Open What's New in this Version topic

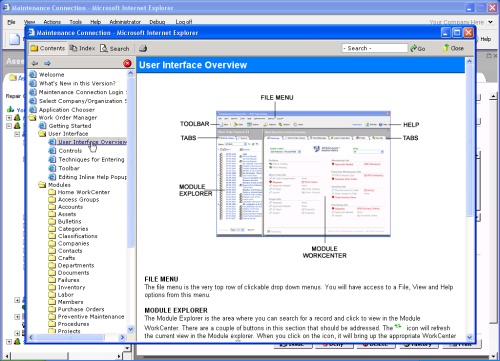(x=77, y=83)
